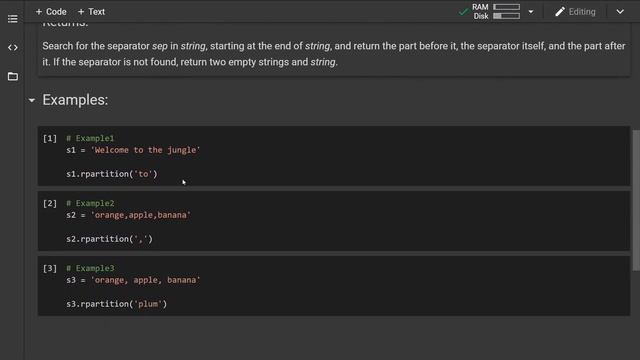Run cell [1] execution indicator
The width and height of the screenshot is (640, 360).
[x=50, y=138]
